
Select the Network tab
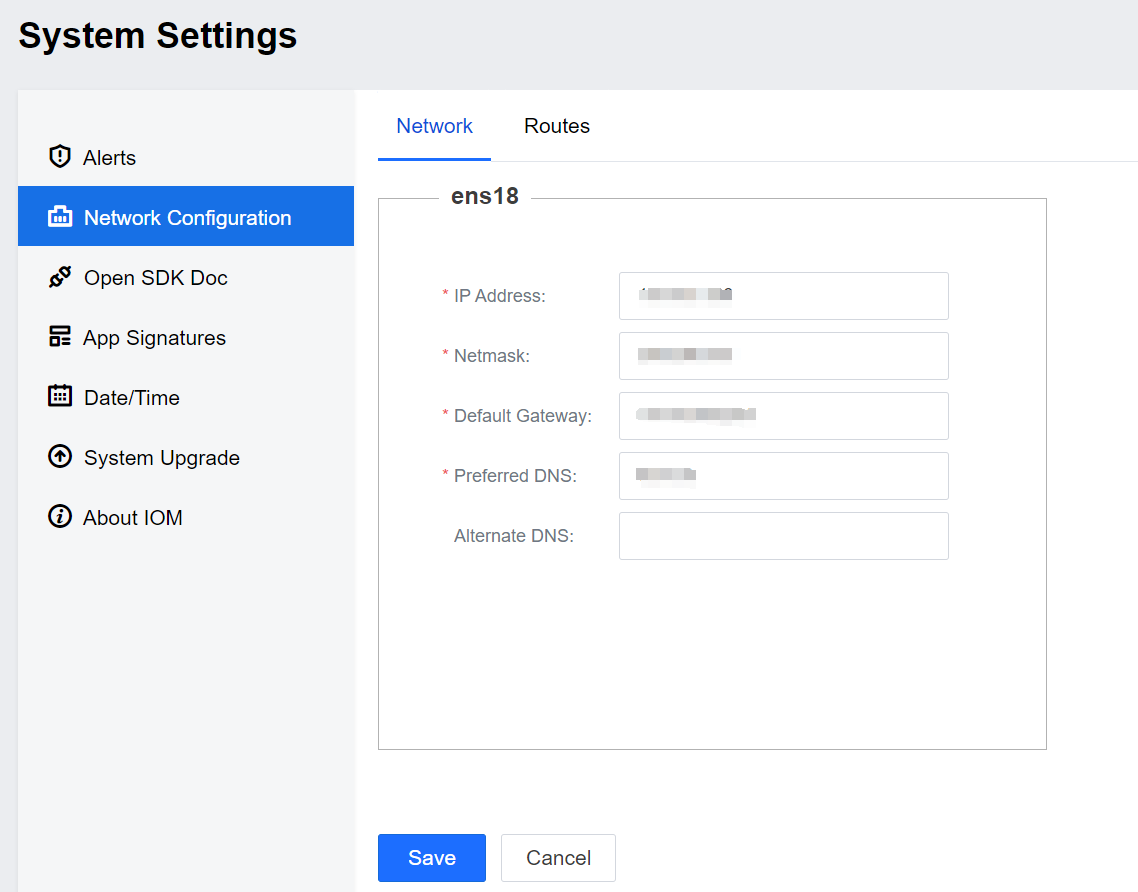(x=434, y=126)
